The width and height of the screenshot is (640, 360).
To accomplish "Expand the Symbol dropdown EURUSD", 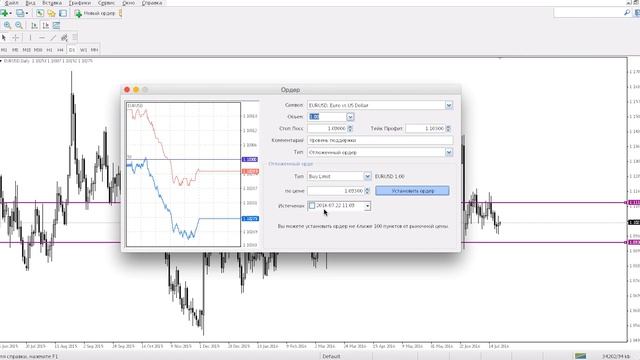I will tap(449, 105).
